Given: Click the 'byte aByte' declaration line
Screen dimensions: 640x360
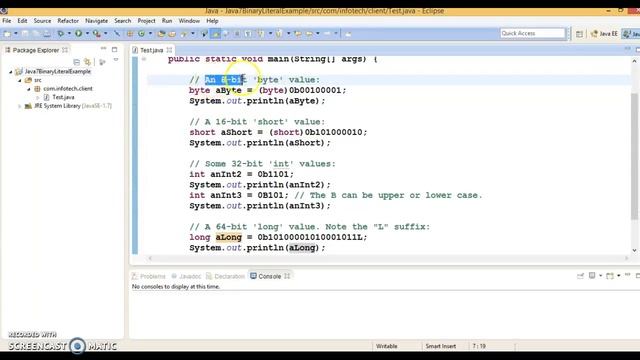Looking at the screenshot, I should (267, 90).
